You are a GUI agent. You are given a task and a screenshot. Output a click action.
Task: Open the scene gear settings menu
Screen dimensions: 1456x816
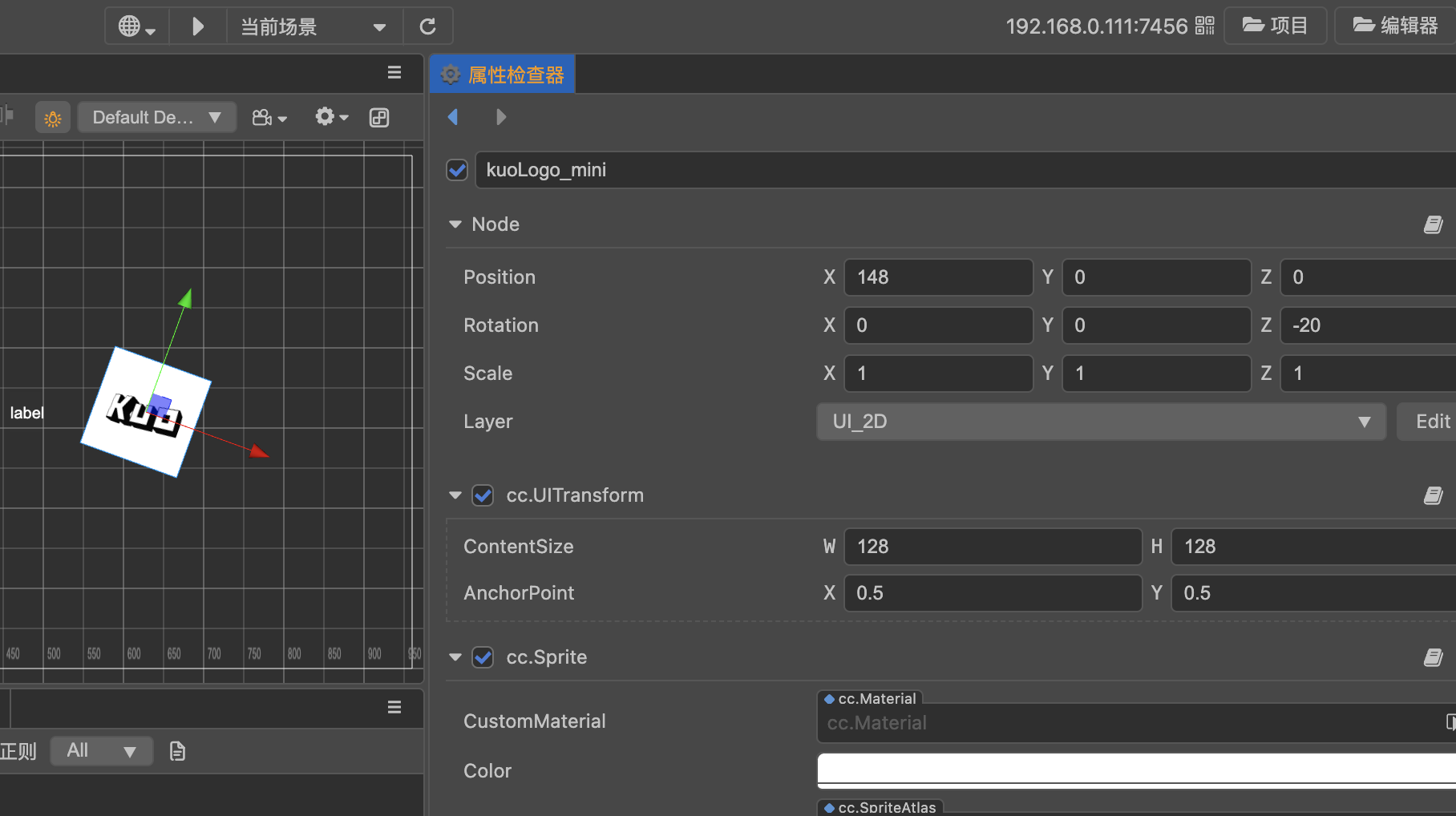[x=330, y=117]
